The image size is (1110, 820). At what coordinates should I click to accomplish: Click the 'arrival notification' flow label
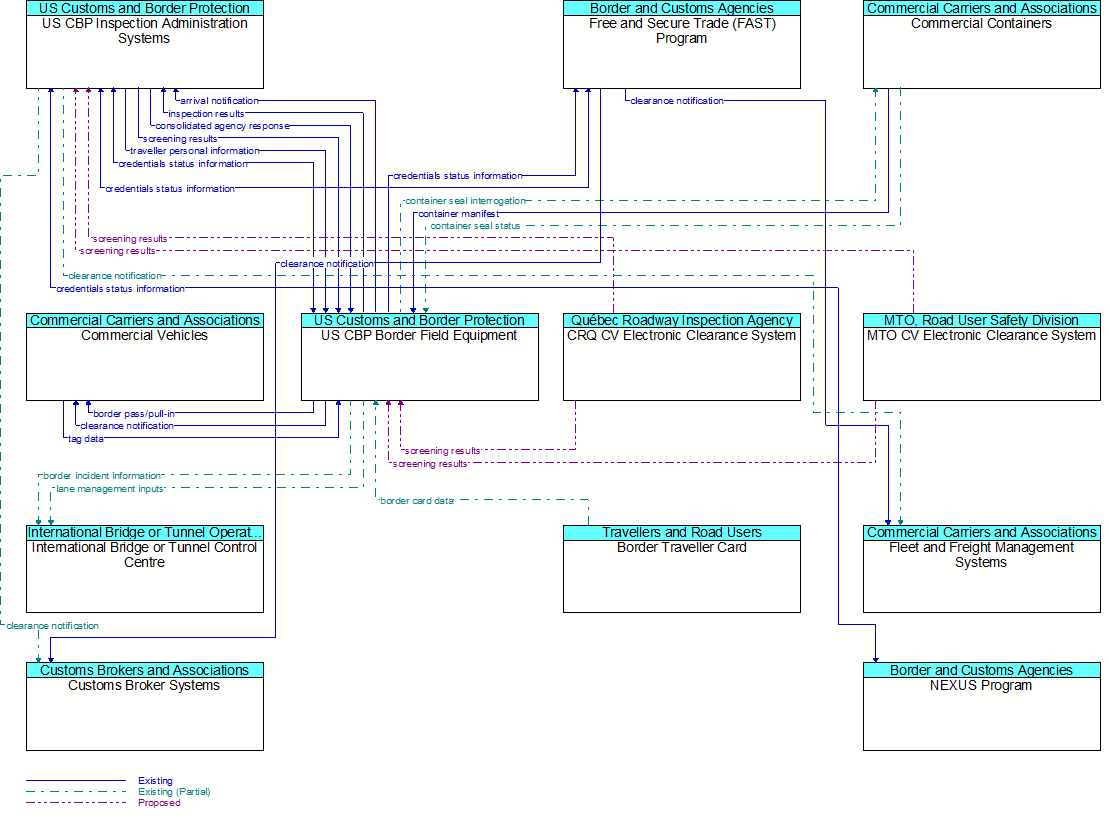click(x=219, y=101)
